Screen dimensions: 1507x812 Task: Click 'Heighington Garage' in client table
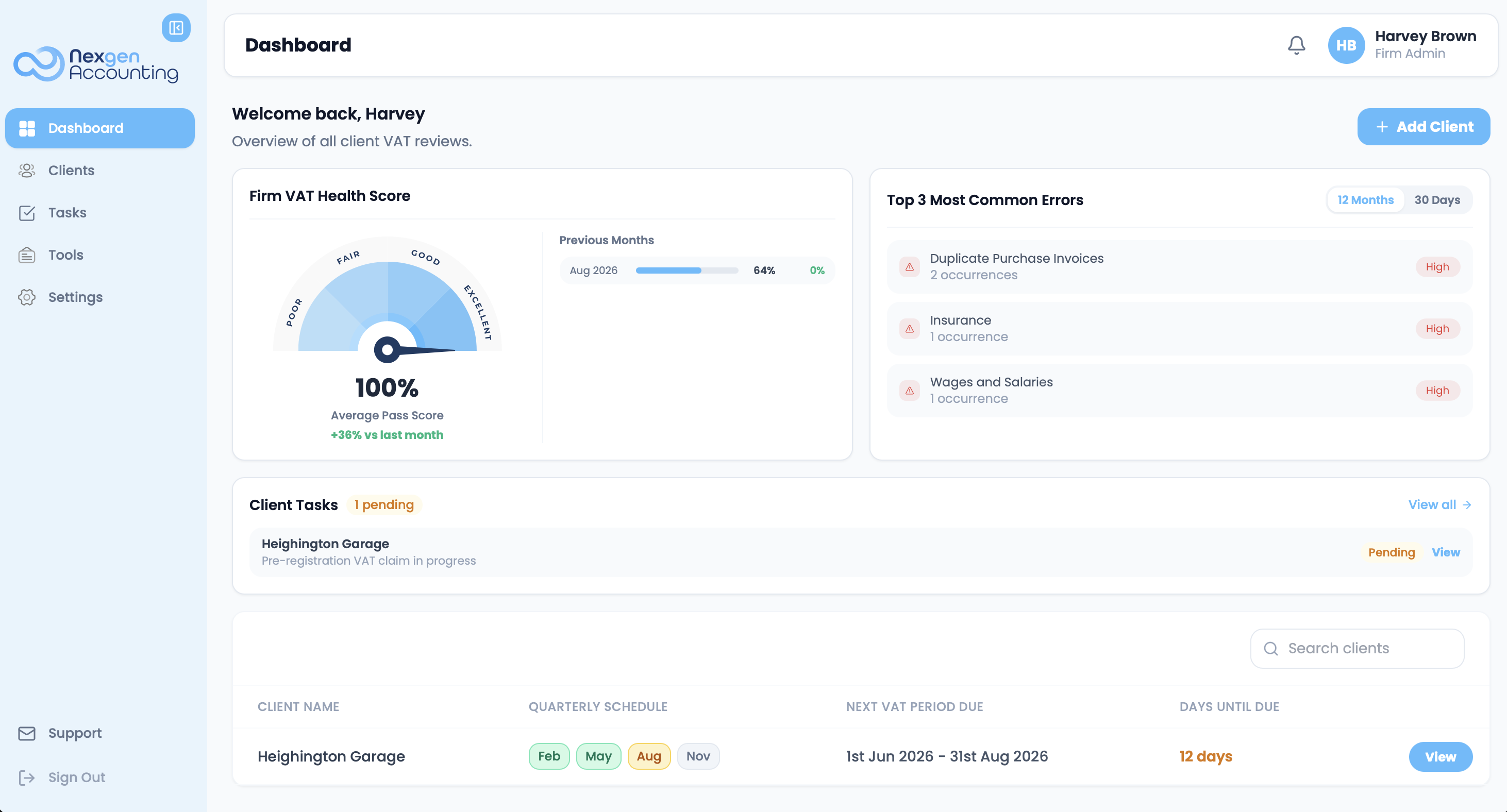click(331, 756)
